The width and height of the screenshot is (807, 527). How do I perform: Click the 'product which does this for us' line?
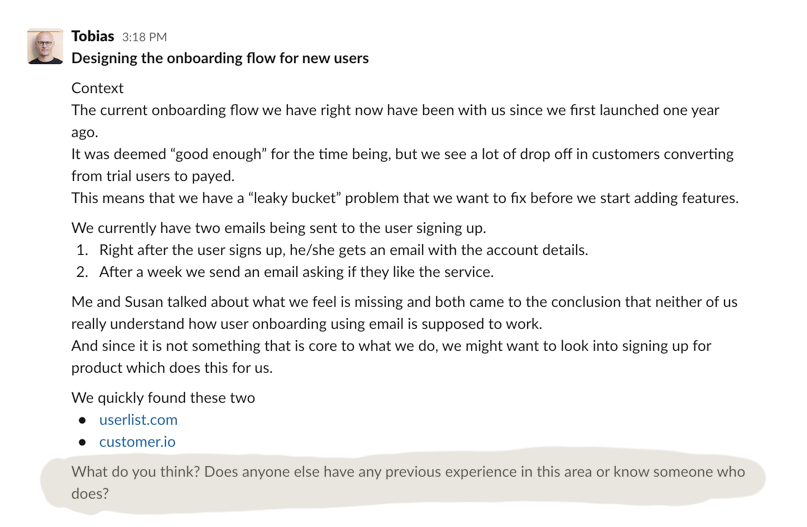click(172, 368)
